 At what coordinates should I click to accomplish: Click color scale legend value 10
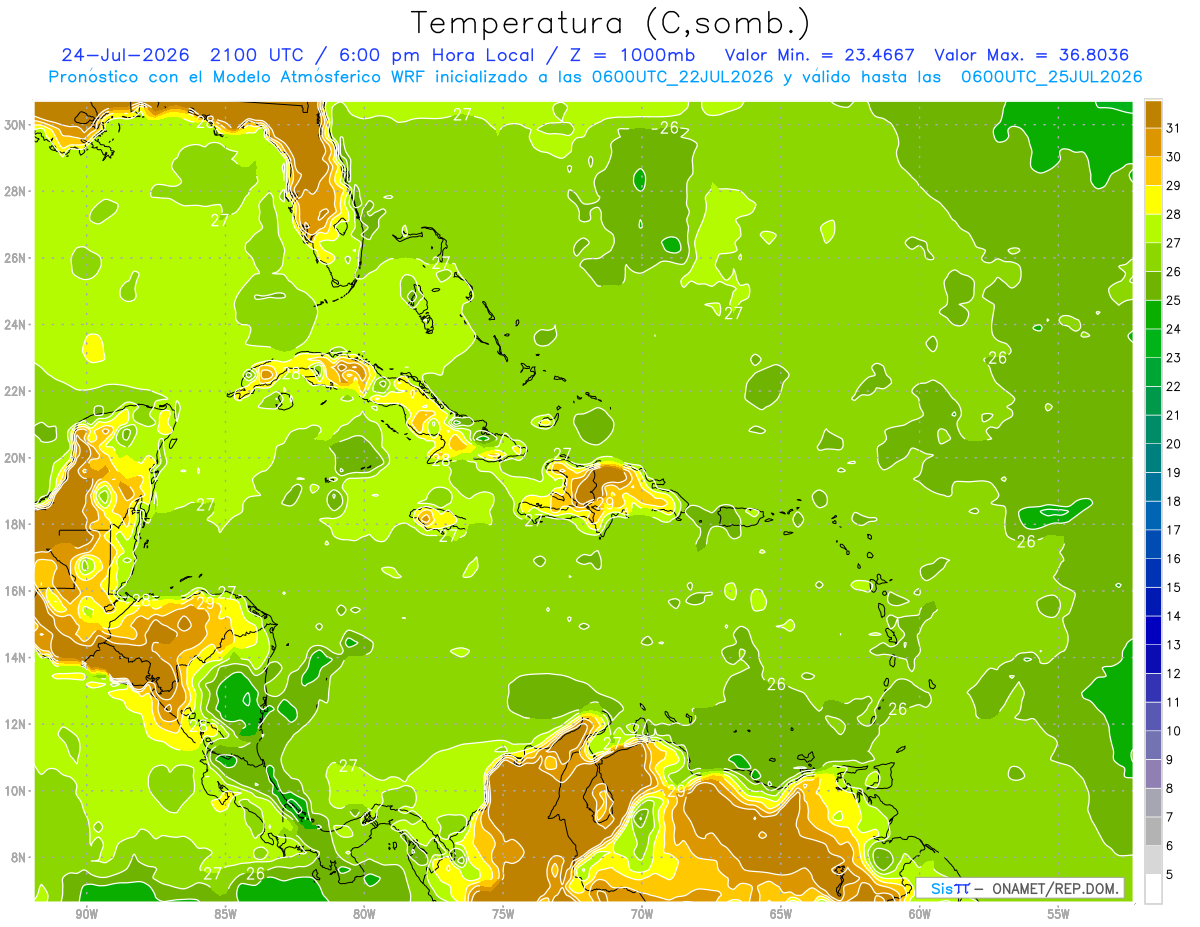click(1174, 731)
